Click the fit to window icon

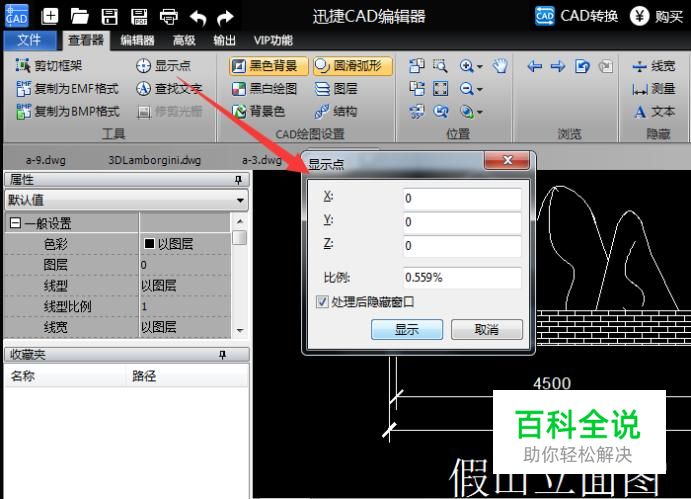440,89
